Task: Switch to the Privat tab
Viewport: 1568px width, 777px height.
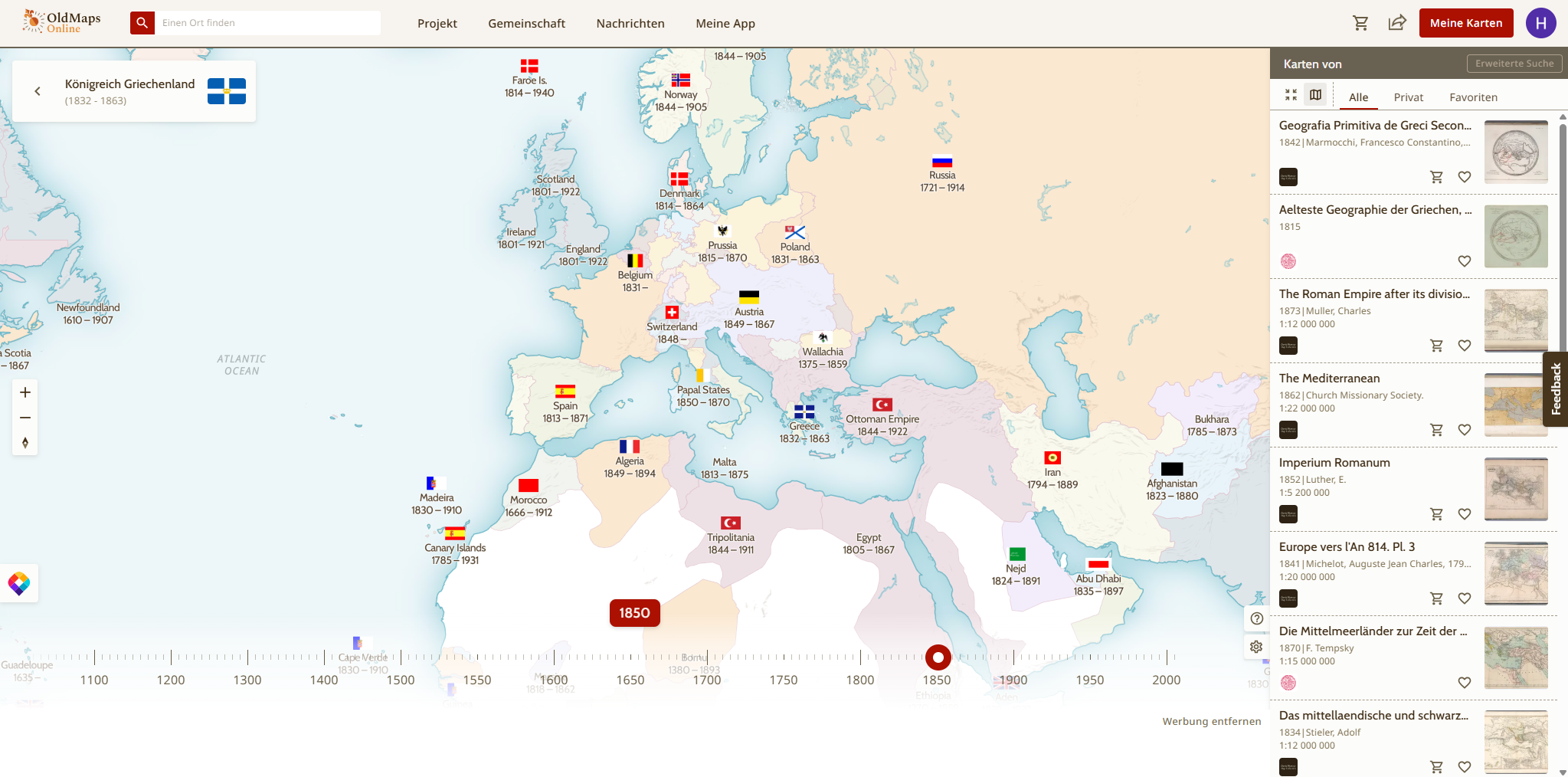Action: [1409, 97]
